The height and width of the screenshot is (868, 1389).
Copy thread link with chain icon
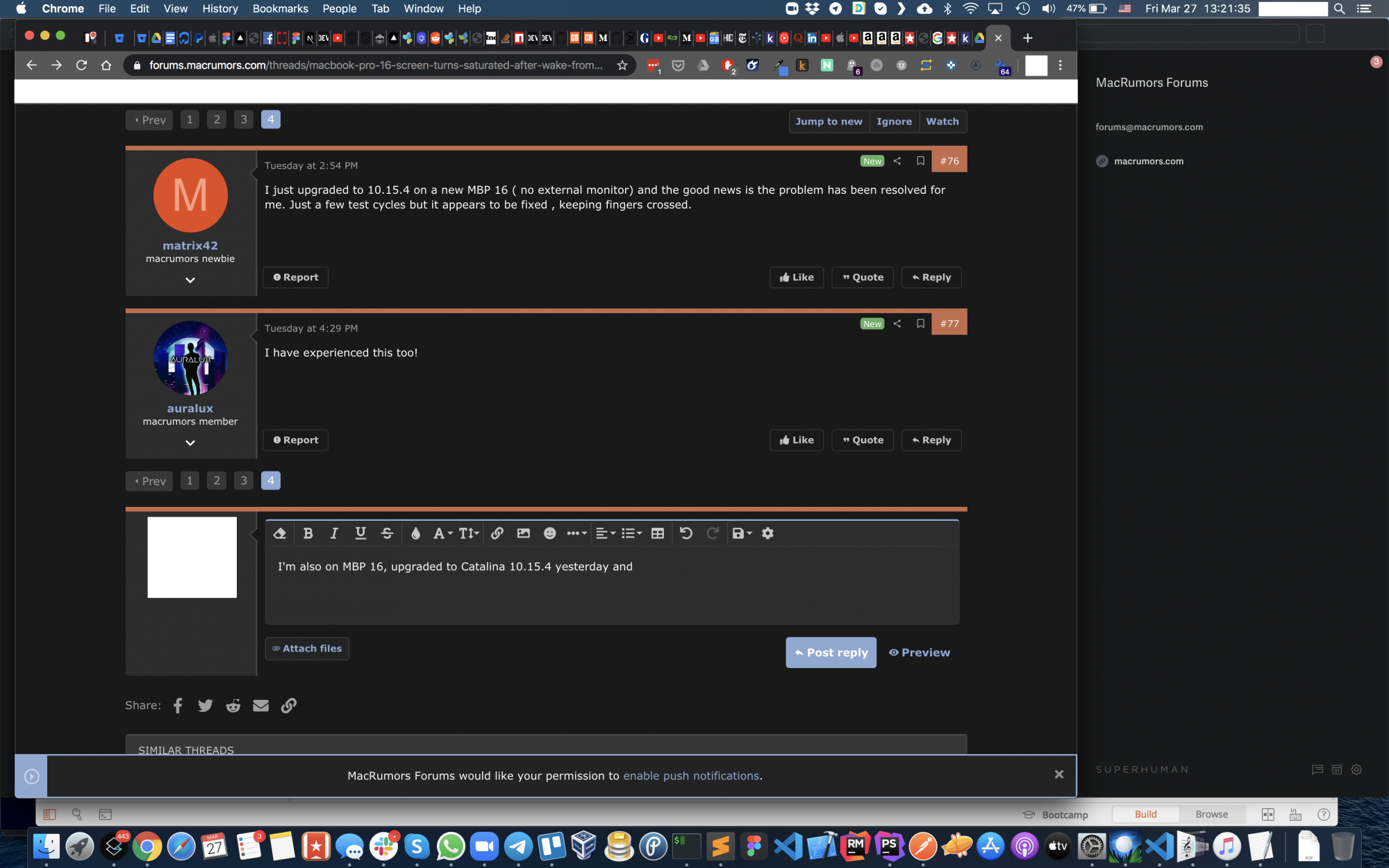(289, 706)
